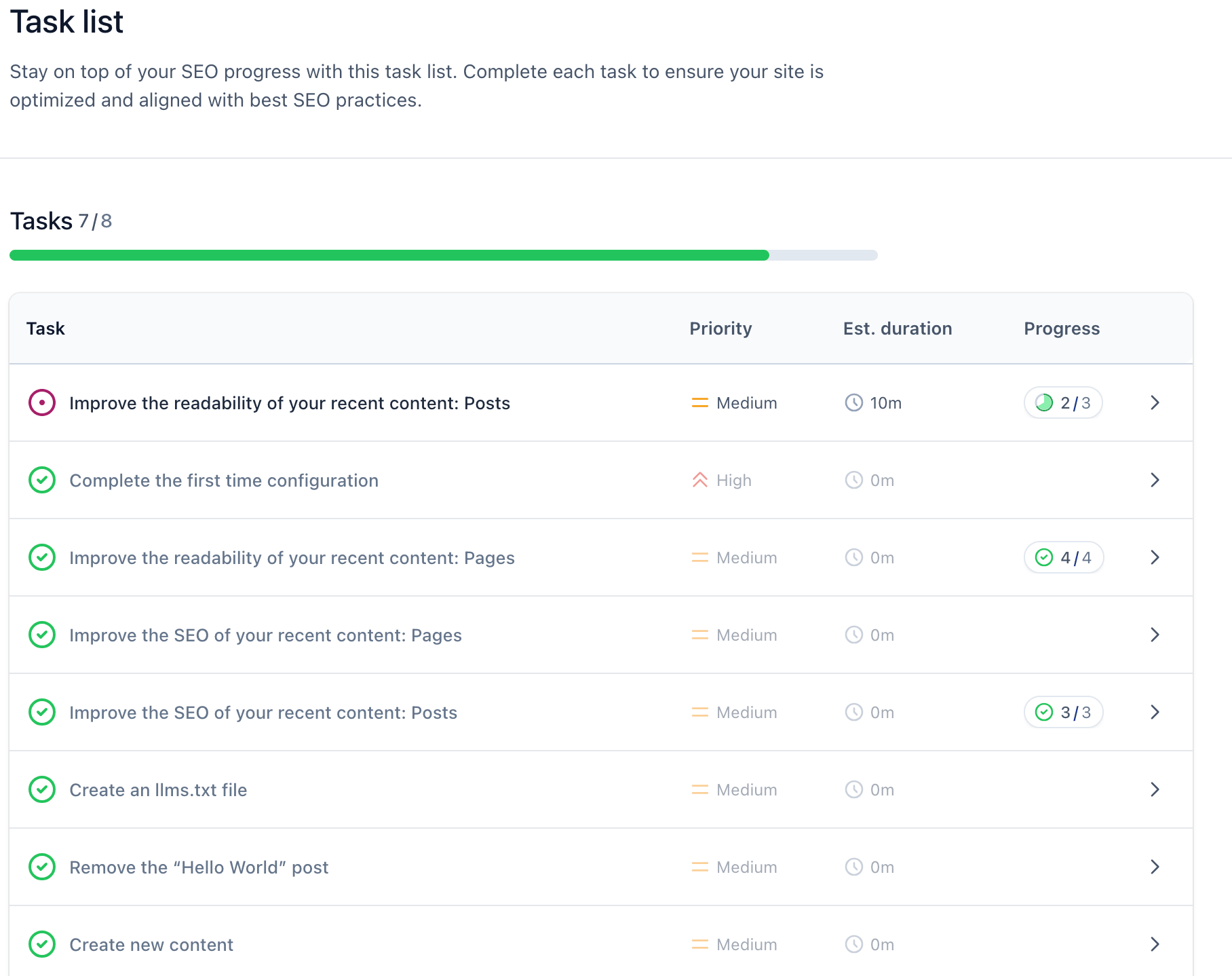1232x976 pixels.
Task: Click the green Tasks progress bar
Action: click(x=387, y=255)
